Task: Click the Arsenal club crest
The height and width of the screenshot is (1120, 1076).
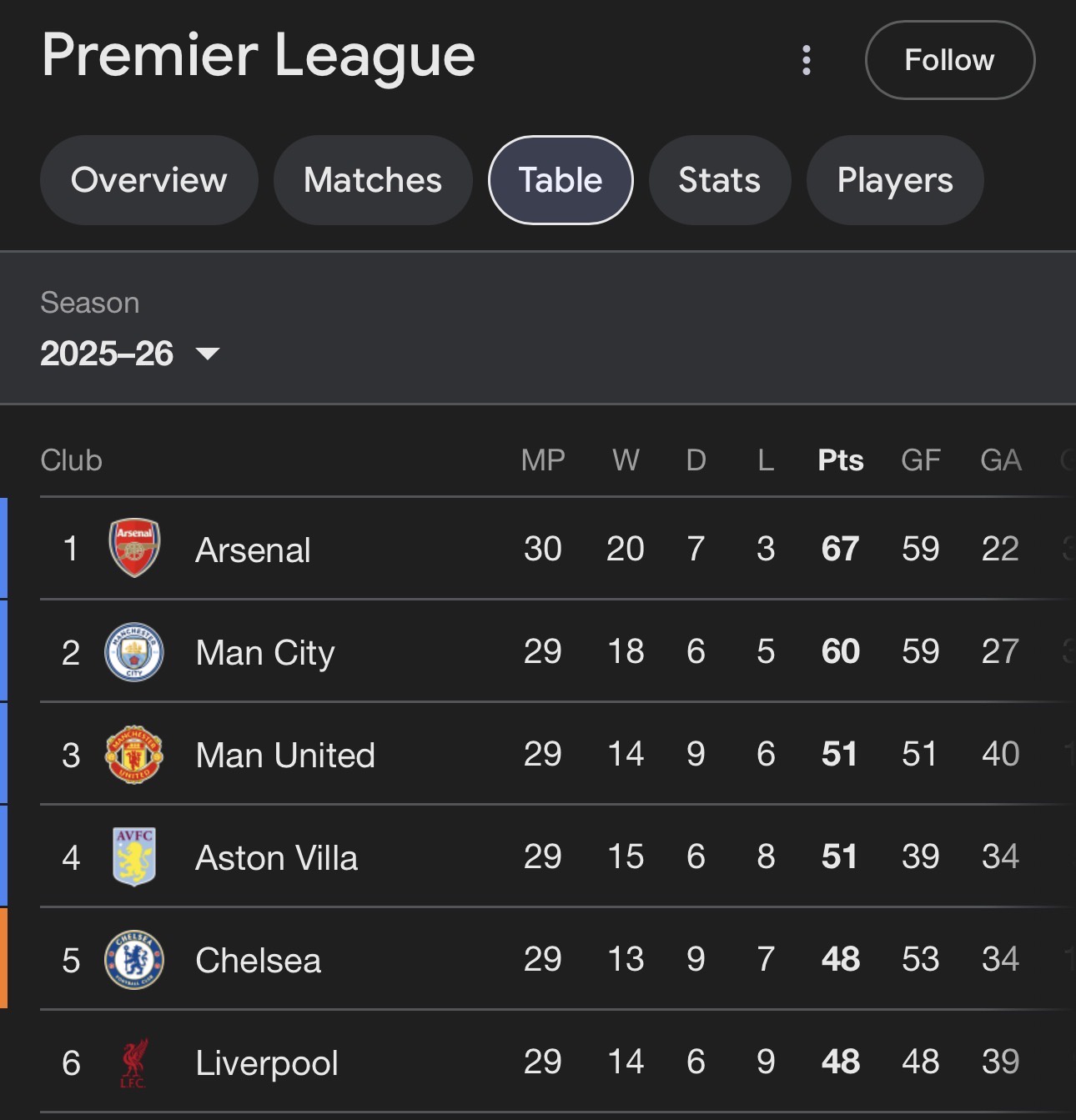Action: [x=134, y=549]
